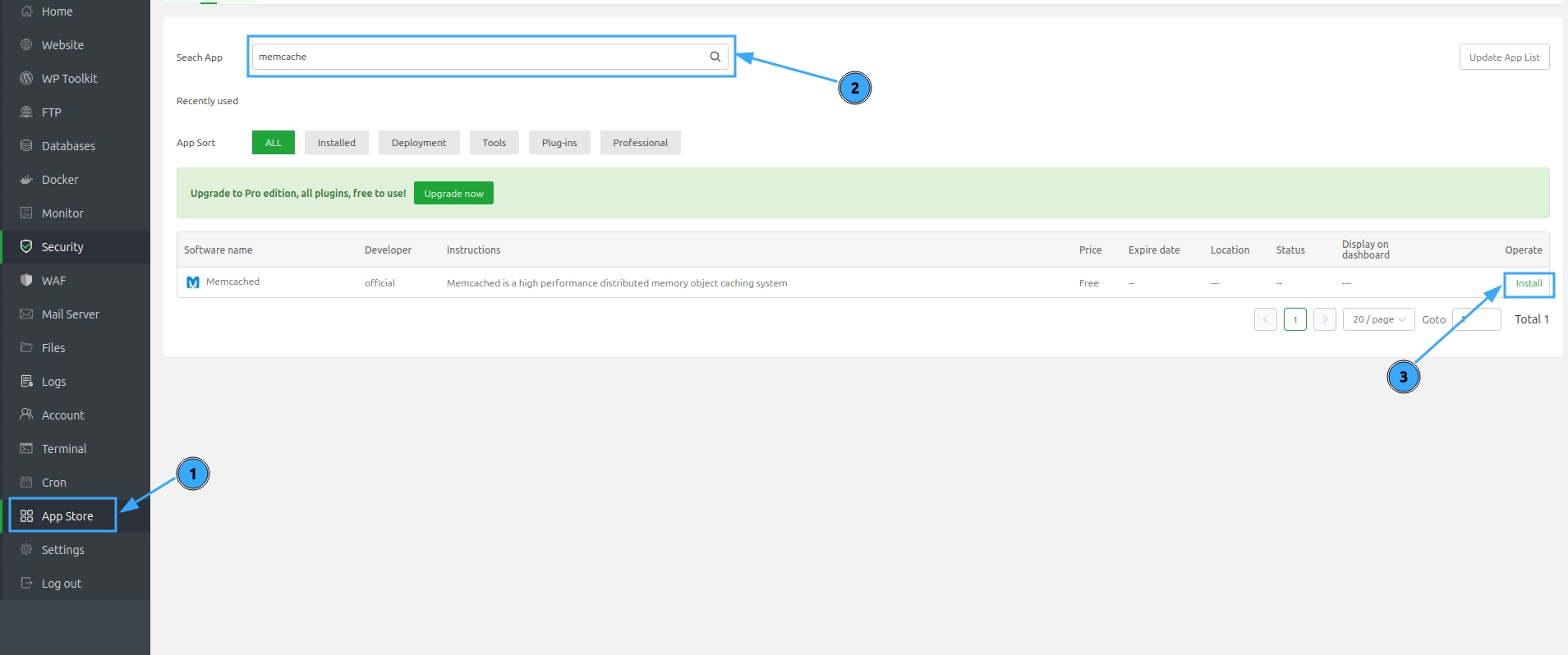Click the Settings gear icon
Viewport: 1568px width, 655px height.
tap(26, 550)
